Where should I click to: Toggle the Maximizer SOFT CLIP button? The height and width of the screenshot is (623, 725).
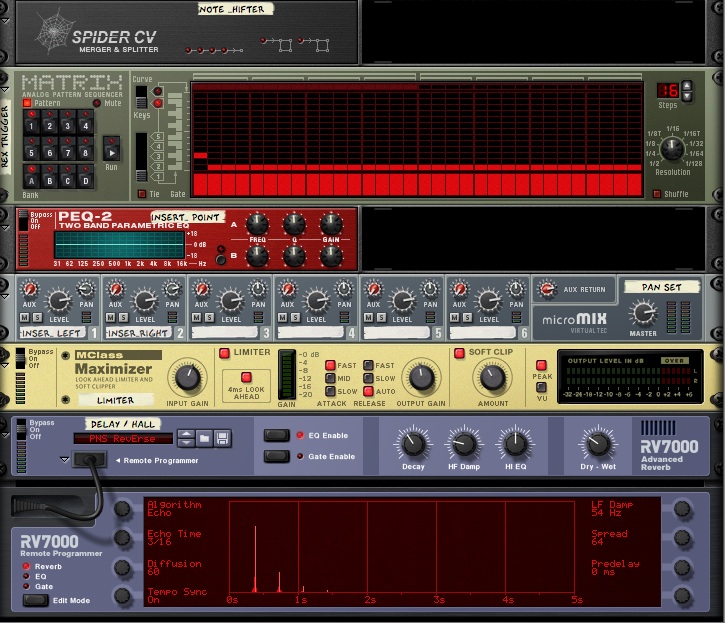[x=459, y=353]
